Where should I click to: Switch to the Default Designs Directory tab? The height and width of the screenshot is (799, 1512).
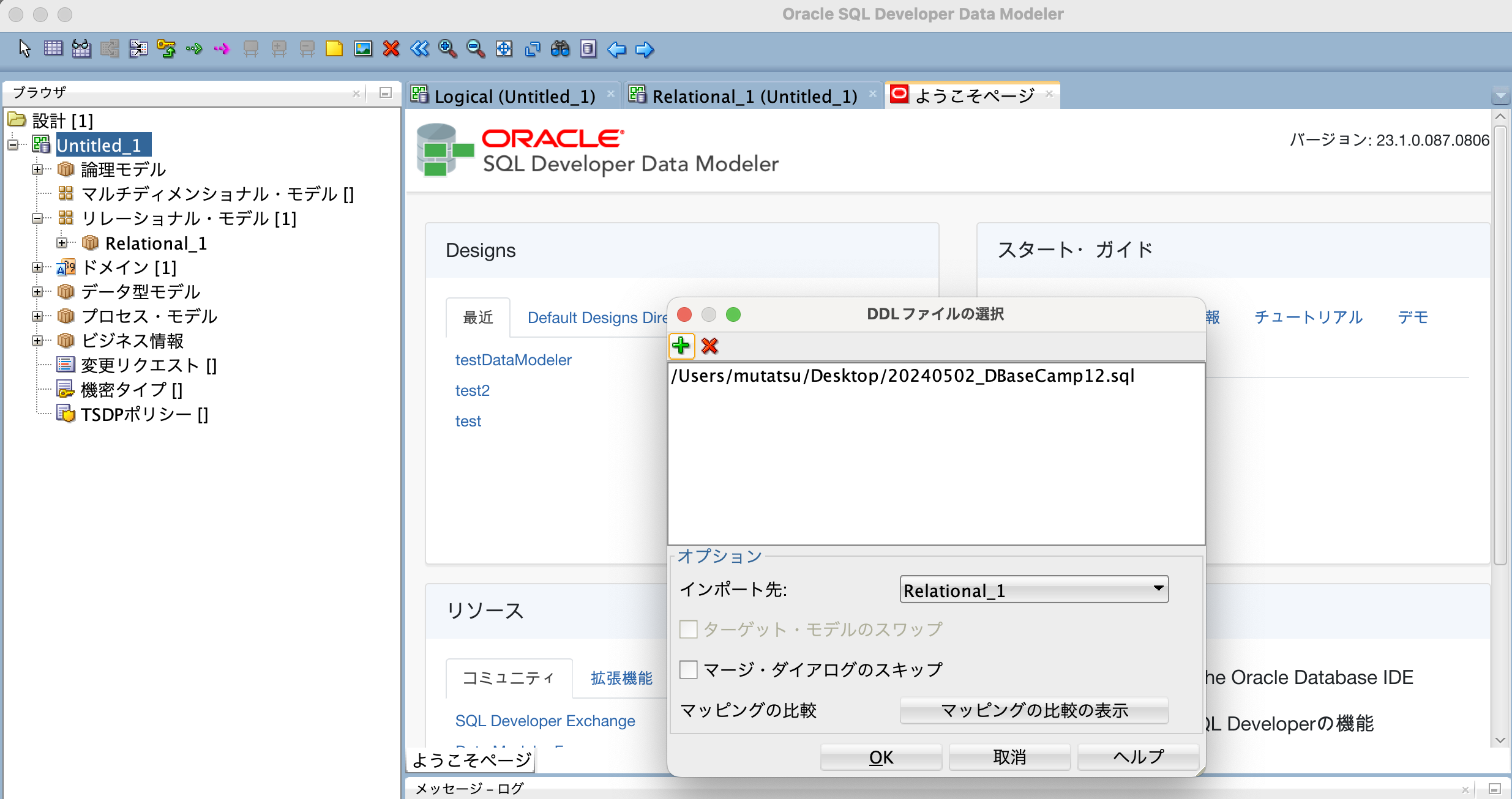(x=597, y=318)
